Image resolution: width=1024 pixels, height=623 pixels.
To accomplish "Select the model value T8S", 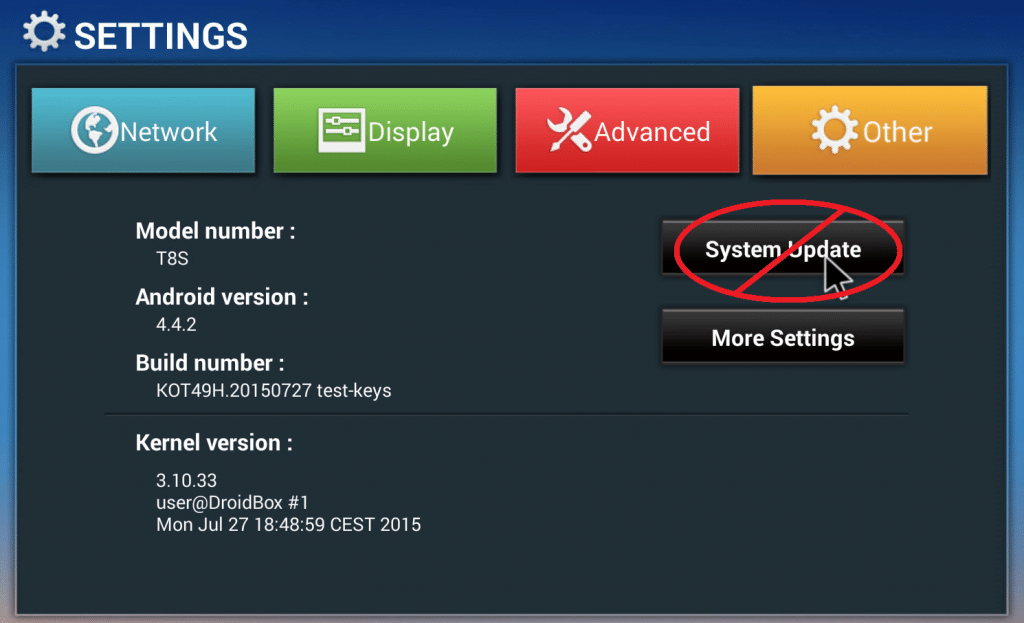I will (172, 259).
